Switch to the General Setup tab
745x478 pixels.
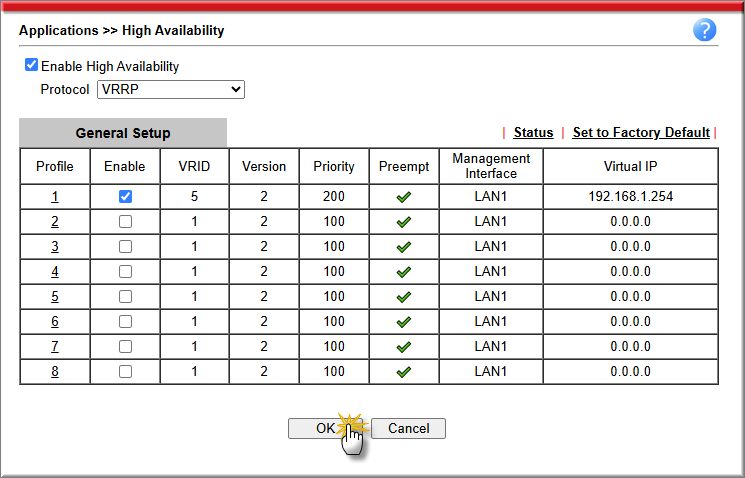pos(123,133)
